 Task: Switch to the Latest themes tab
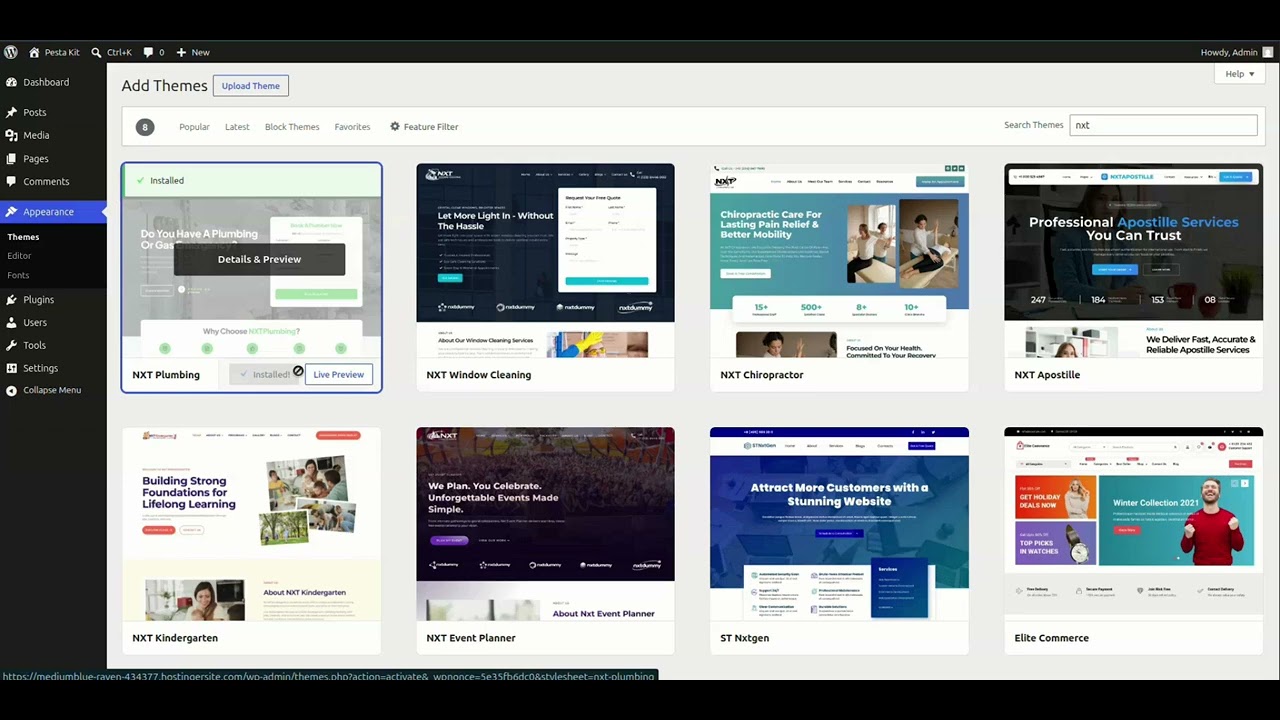click(237, 127)
